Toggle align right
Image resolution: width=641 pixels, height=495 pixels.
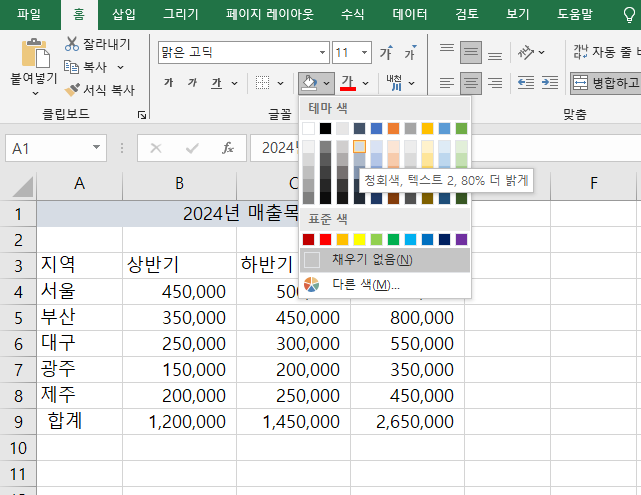pos(495,83)
